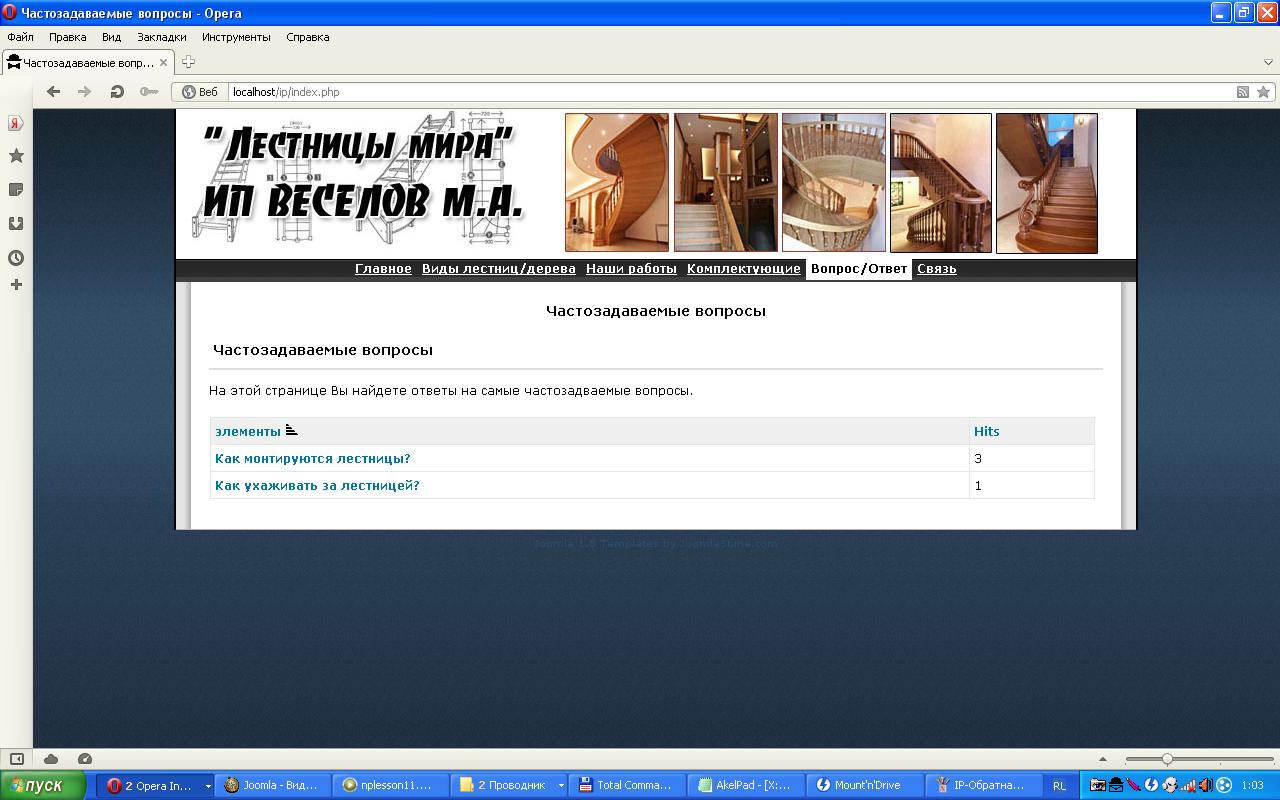This screenshot has width=1280, height=800.
Task: Open the History clock panel in sidebar
Action: click(14, 255)
